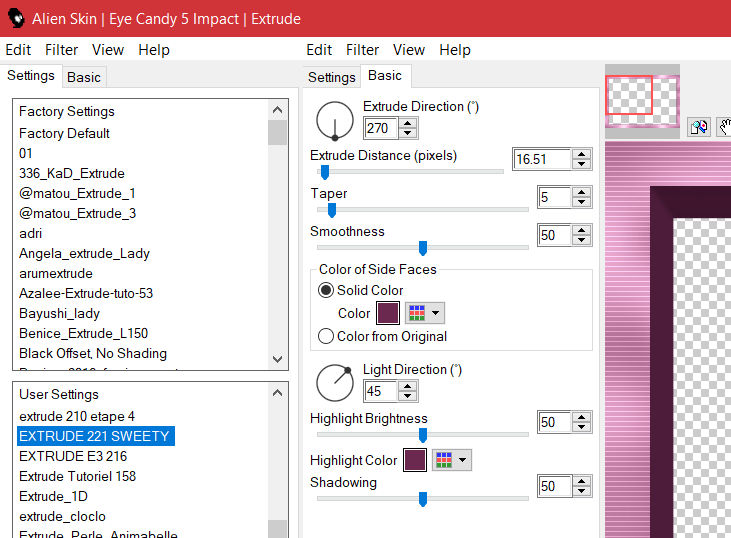Select the Black Offset, No Shading preset
This screenshot has width=731, height=538.
93,353
